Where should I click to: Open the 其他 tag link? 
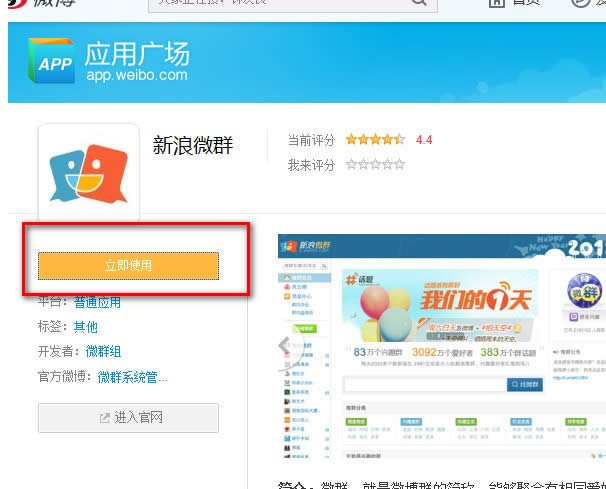[86, 327]
